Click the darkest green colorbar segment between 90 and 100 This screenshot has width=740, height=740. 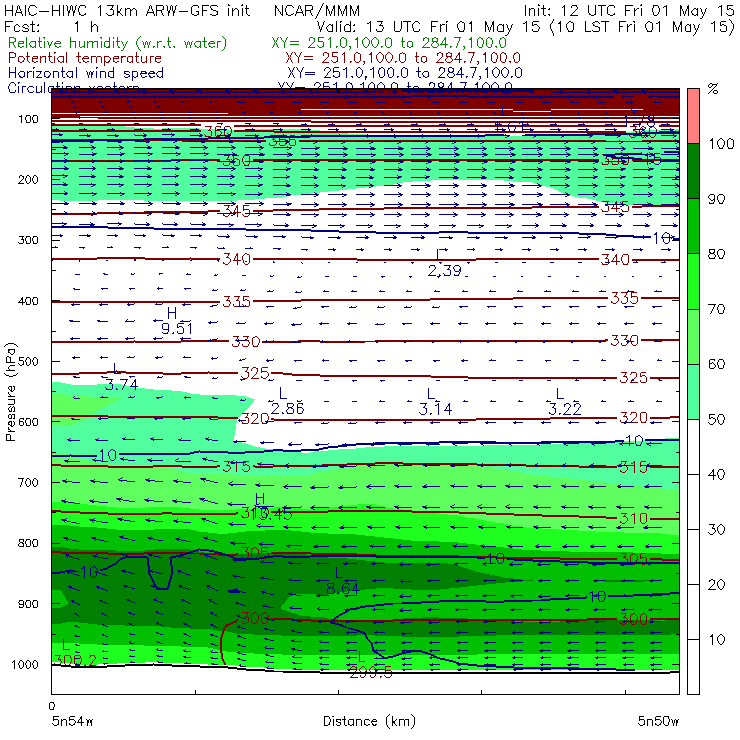[x=693, y=171]
